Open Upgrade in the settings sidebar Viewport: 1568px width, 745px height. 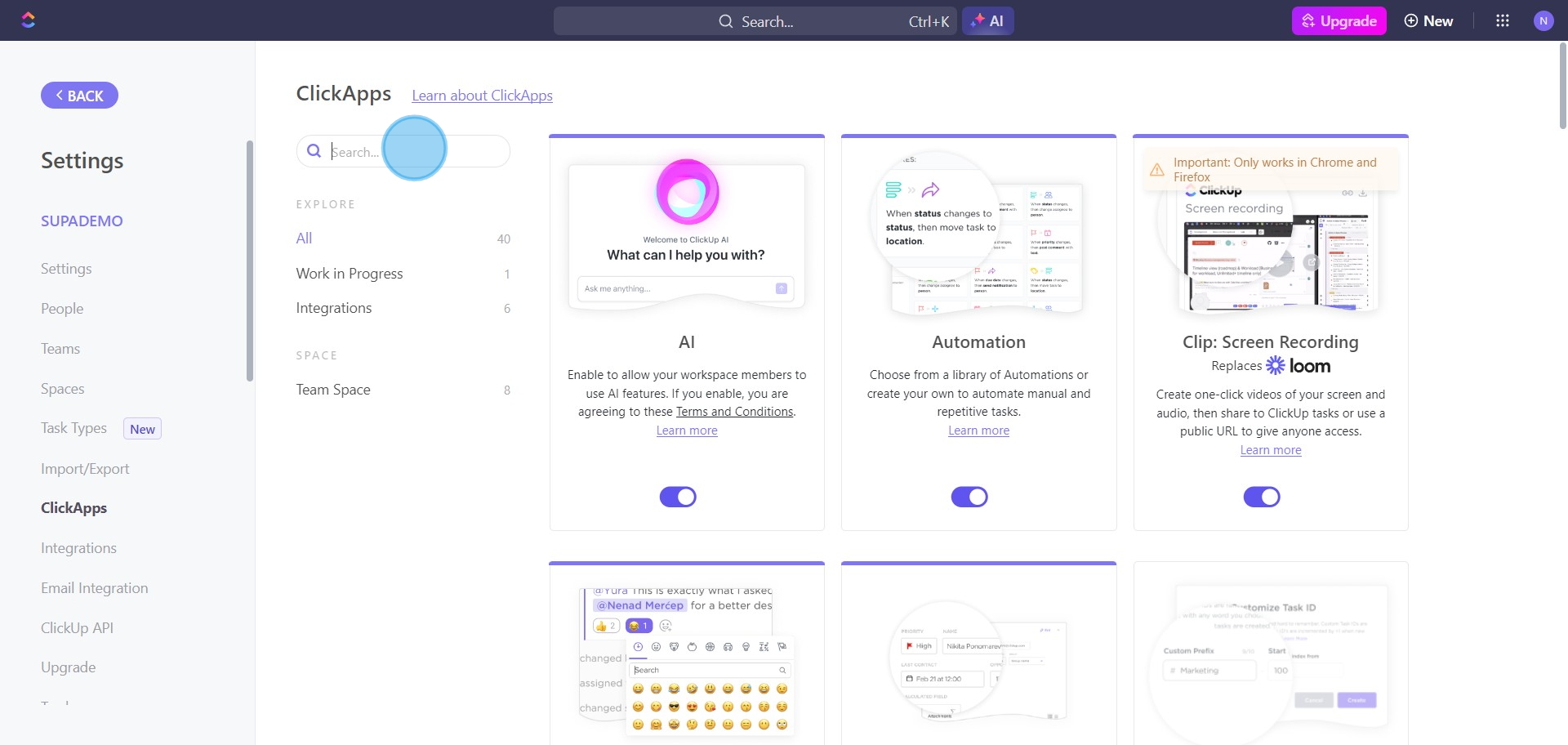(69, 667)
